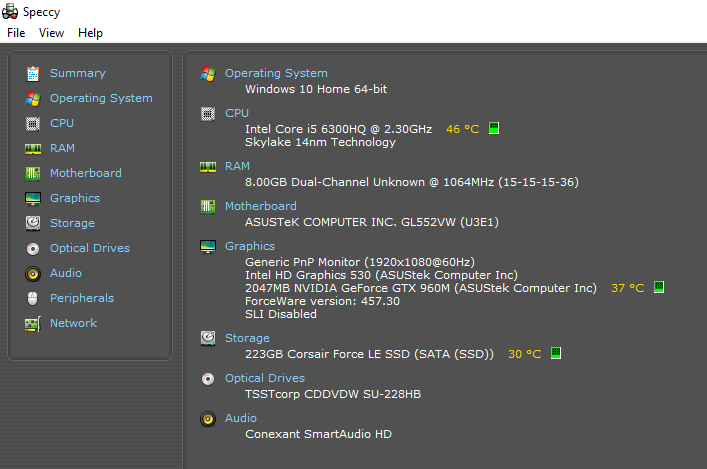Click the CPU temperature indicator icon
This screenshot has height=469, width=707.
(494, 129)
